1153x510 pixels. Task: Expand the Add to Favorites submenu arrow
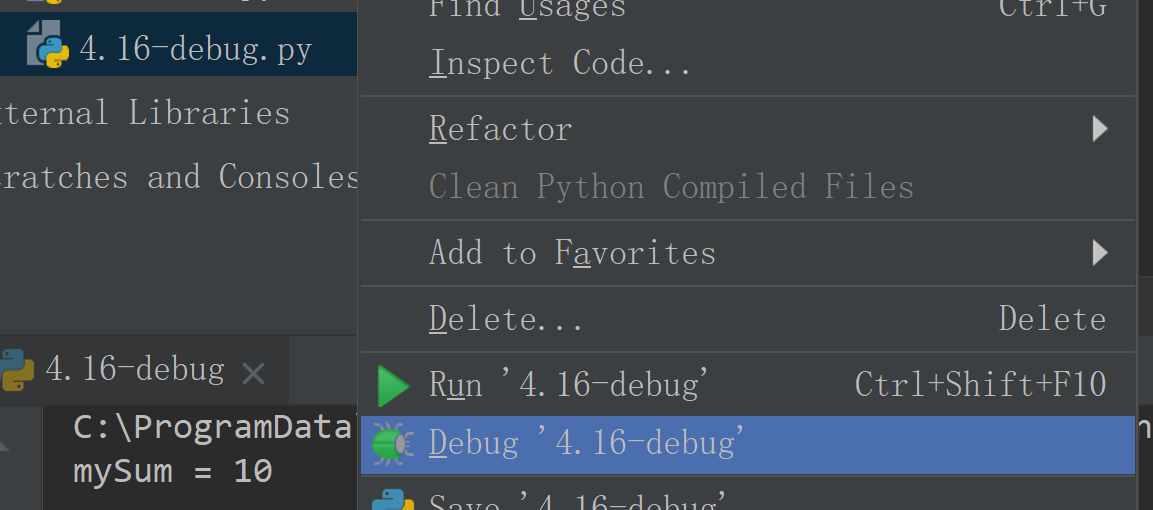(x=1100, y=252)
